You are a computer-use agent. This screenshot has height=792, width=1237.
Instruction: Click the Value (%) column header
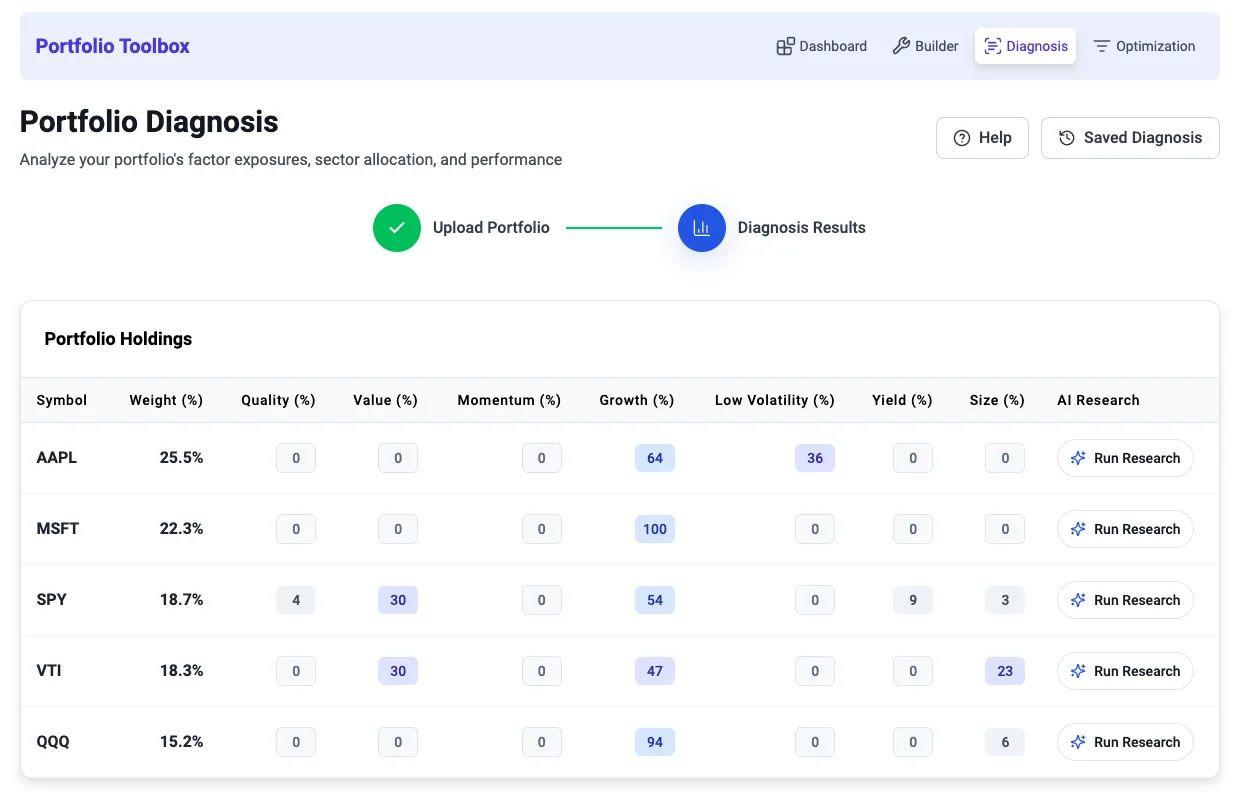(x=385, y=400)
